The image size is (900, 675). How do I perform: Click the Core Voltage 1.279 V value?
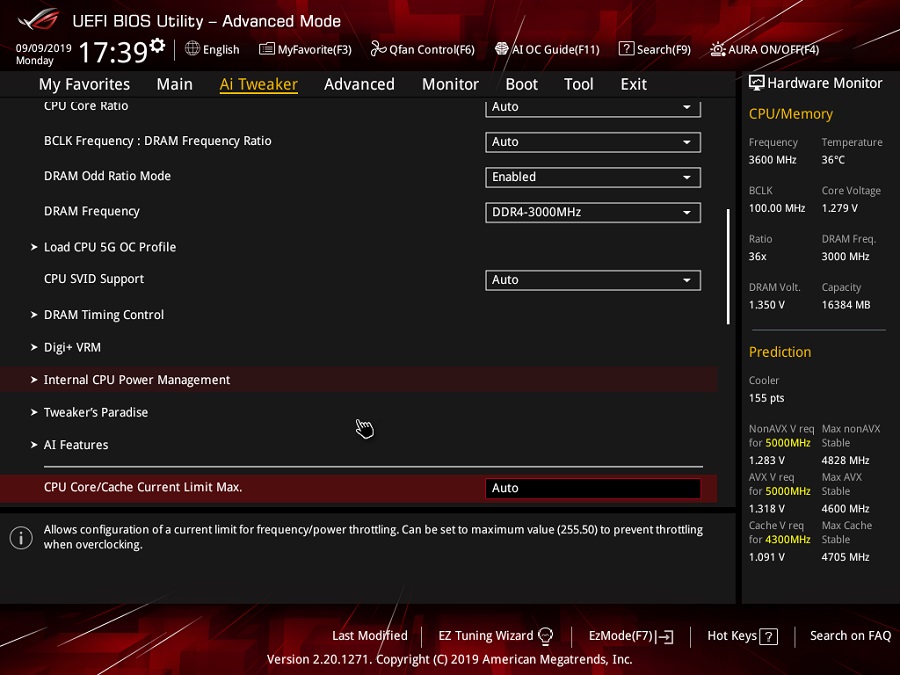839,208
